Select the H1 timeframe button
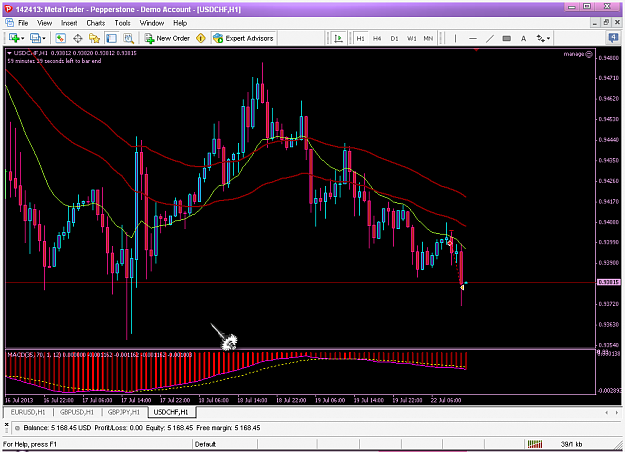The height and width of the screenshot is (452, 625). [361, 38]
